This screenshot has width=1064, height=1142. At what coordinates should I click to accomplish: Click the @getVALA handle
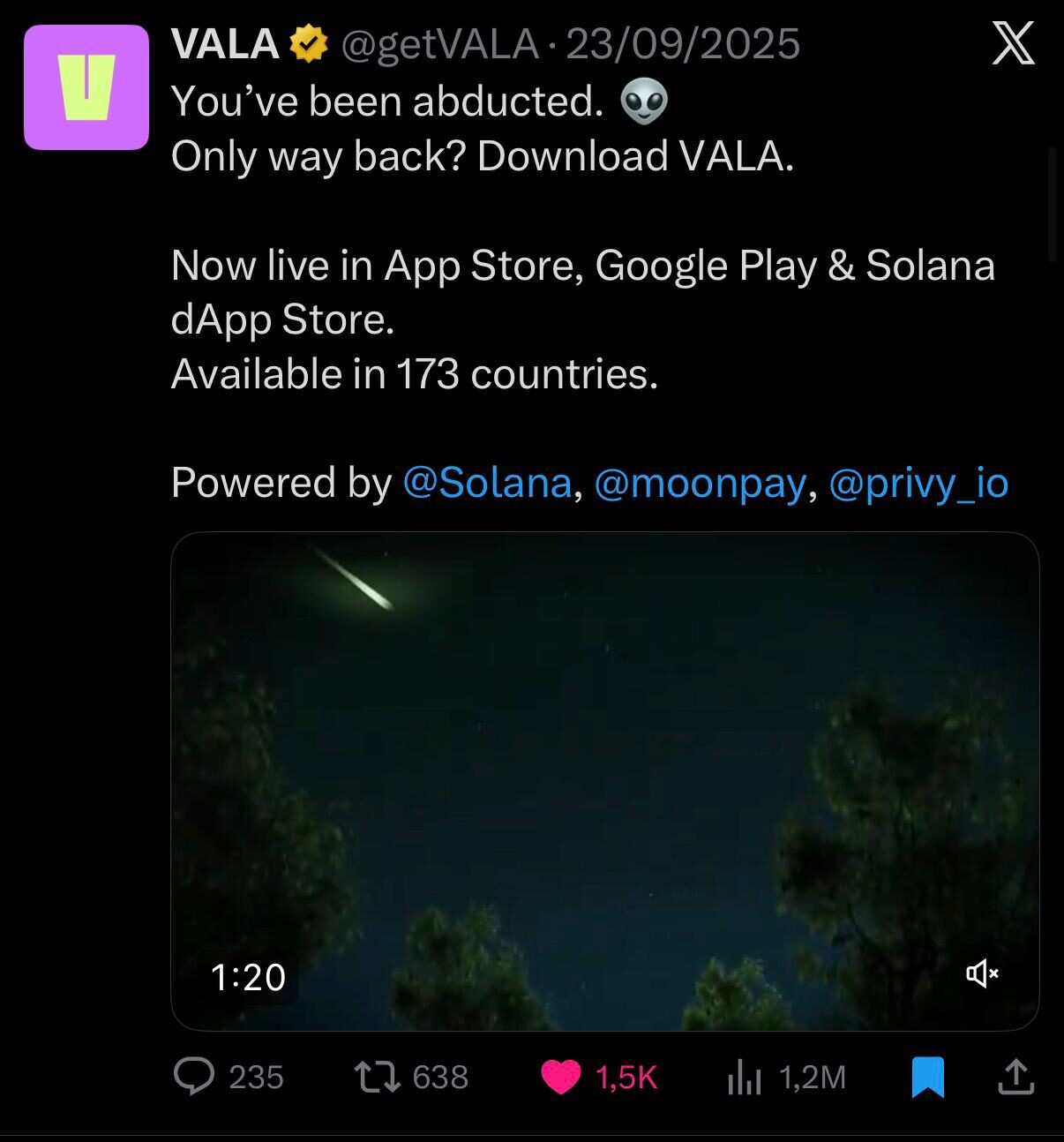tap(439, 44)
